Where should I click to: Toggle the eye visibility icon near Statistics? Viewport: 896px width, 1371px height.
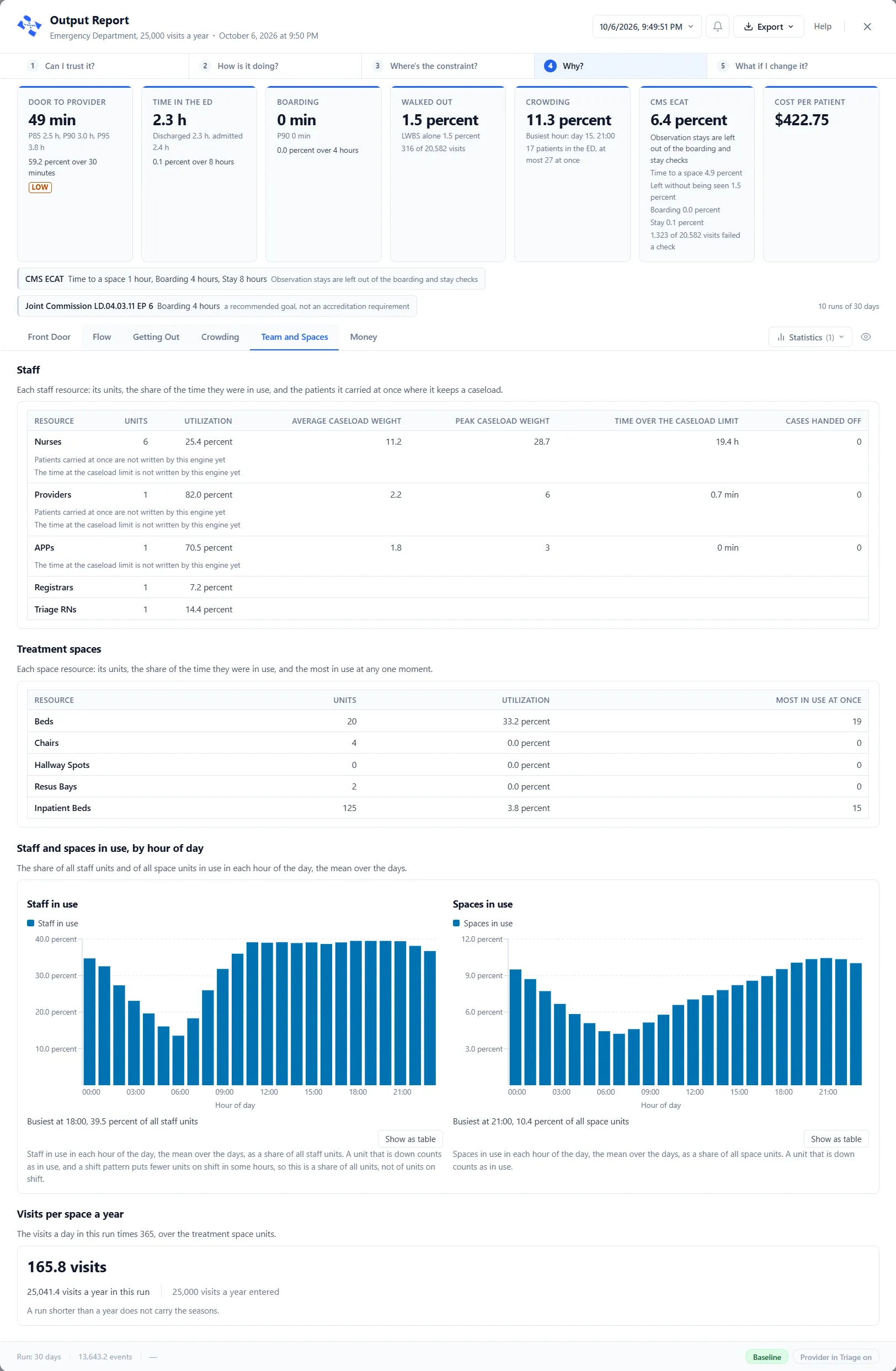866,337
